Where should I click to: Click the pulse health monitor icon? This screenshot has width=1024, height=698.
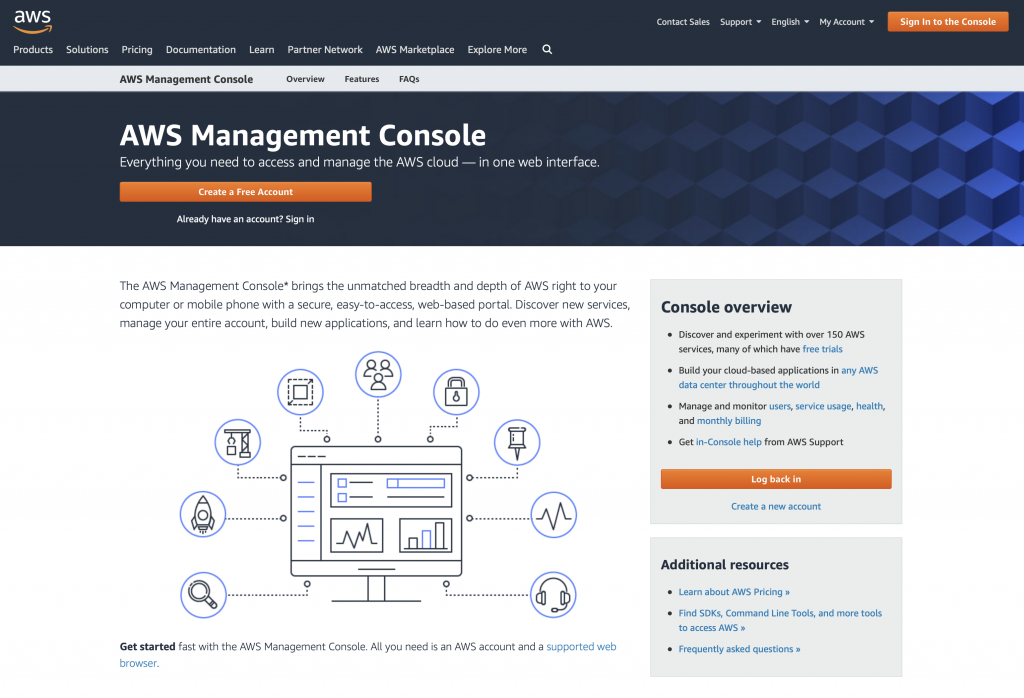553,515
